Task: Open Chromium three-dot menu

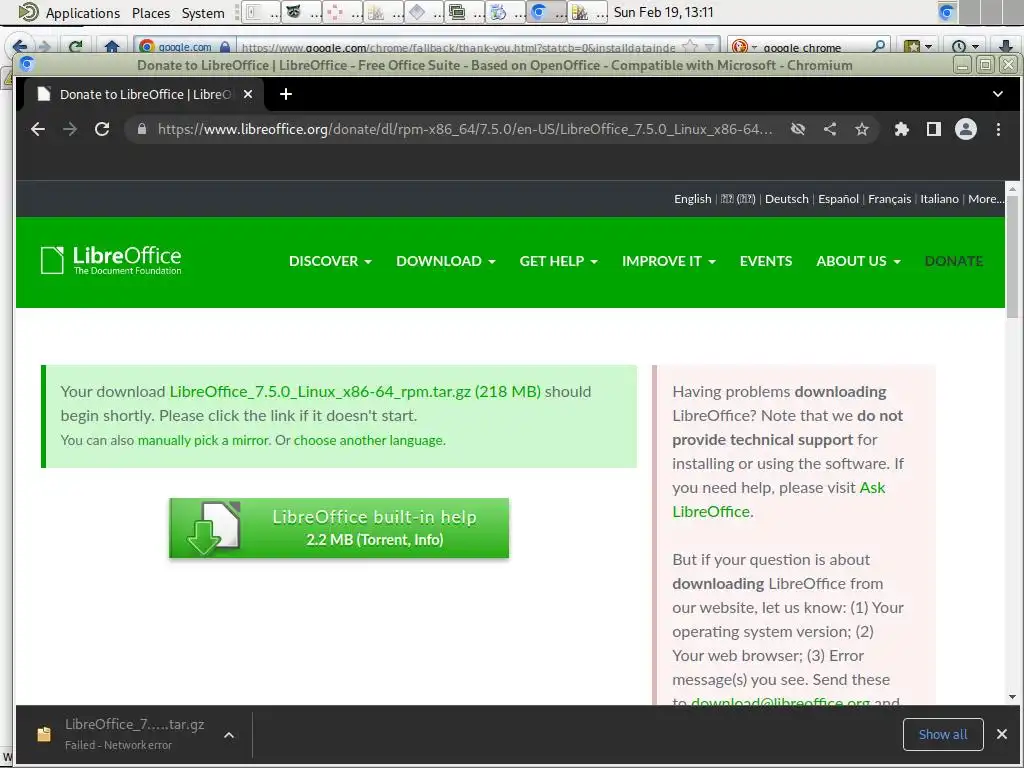Action: 998,129
